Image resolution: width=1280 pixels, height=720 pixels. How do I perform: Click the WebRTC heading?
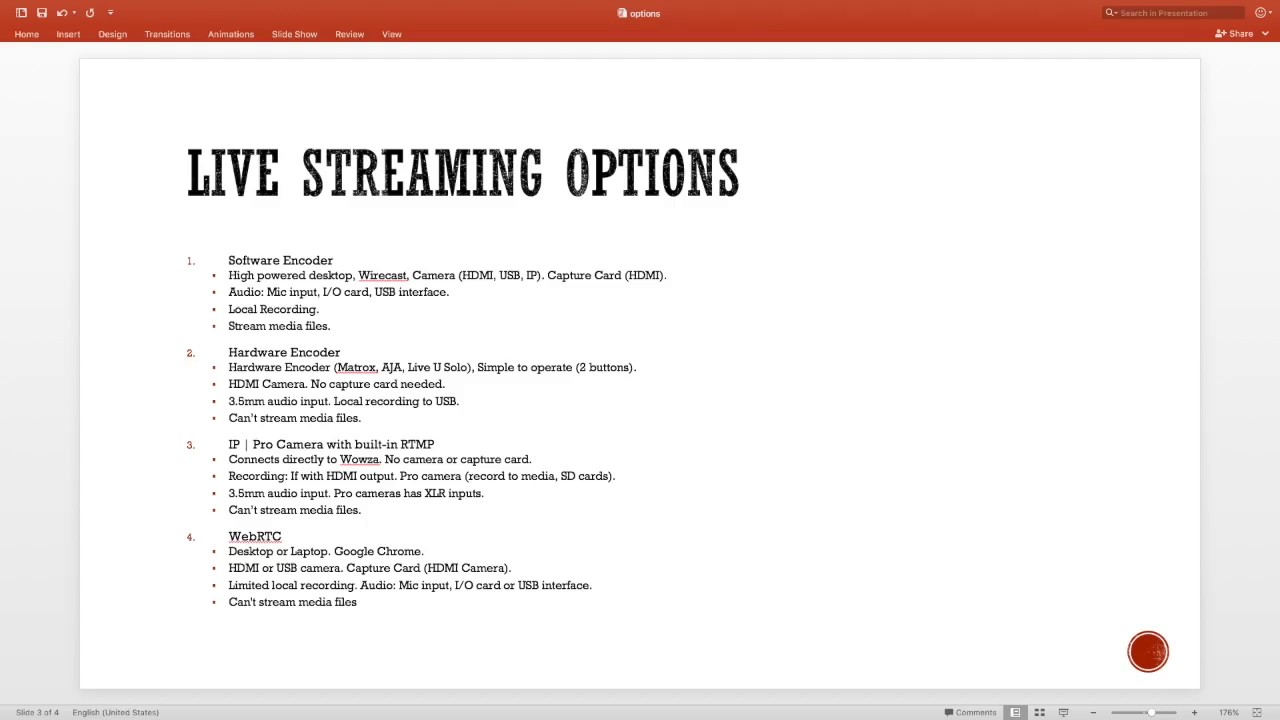tap(255, 536)
